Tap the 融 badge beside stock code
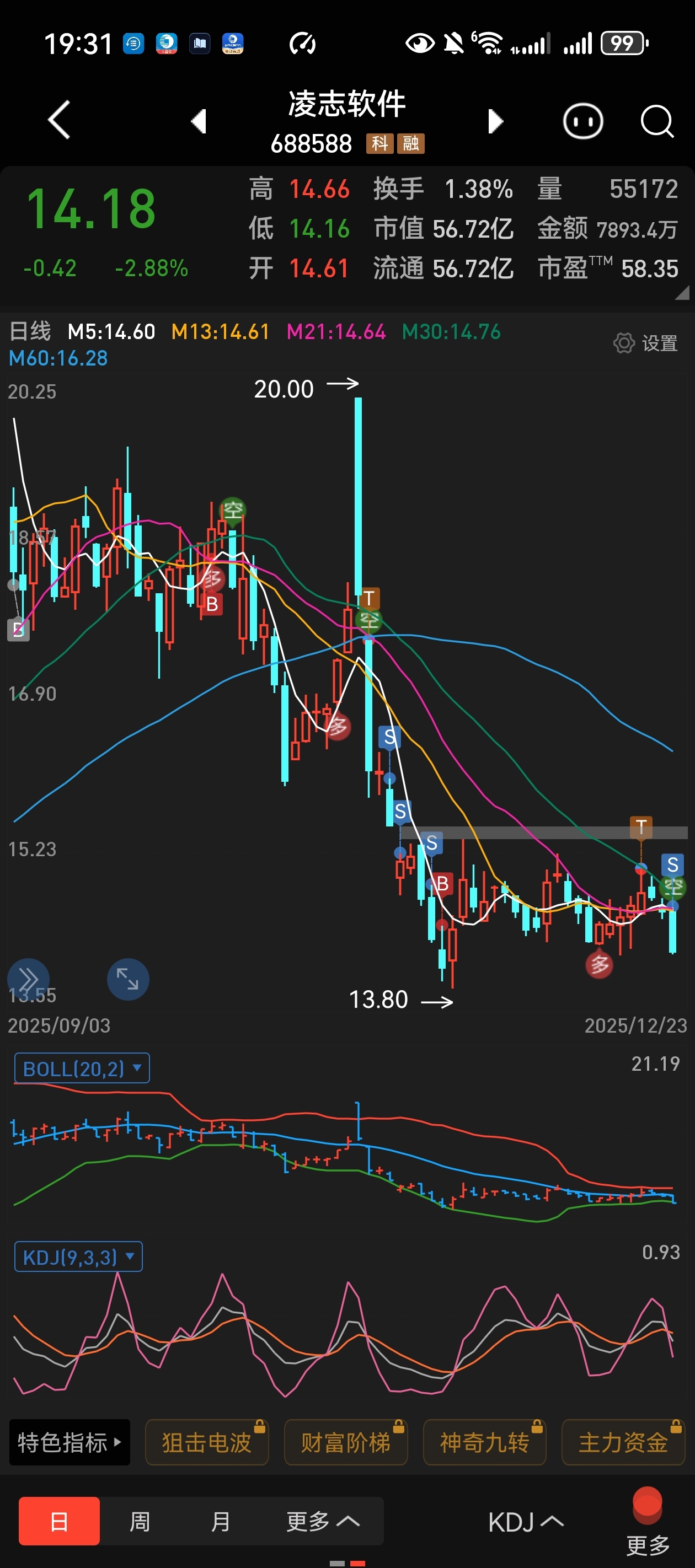 point(411,144)
